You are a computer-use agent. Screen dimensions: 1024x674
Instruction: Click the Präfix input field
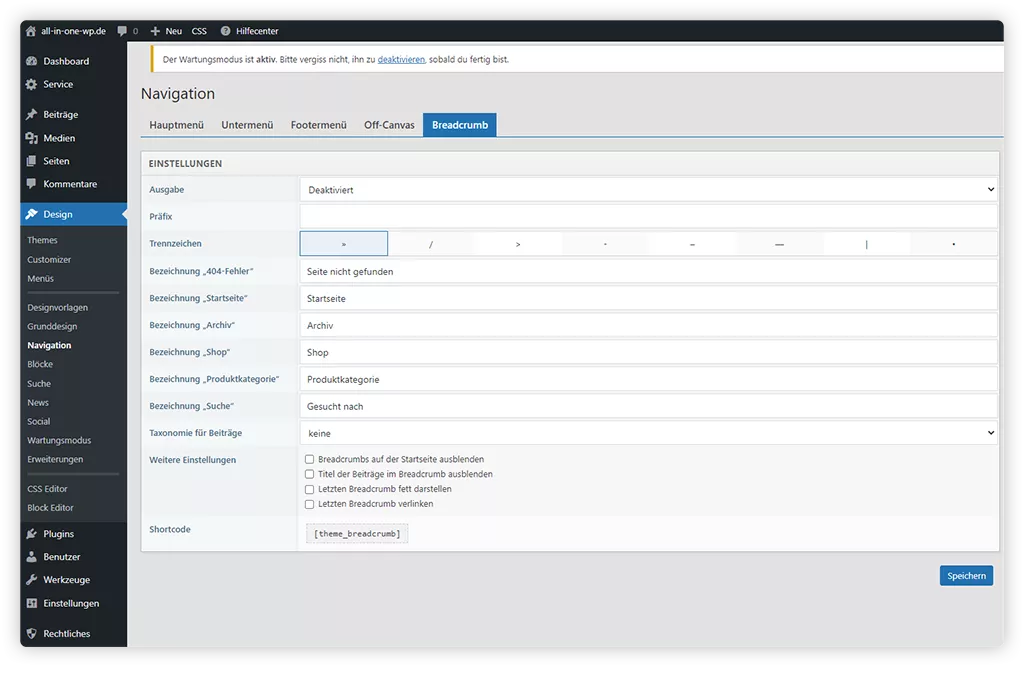click(x=648, y=216)
